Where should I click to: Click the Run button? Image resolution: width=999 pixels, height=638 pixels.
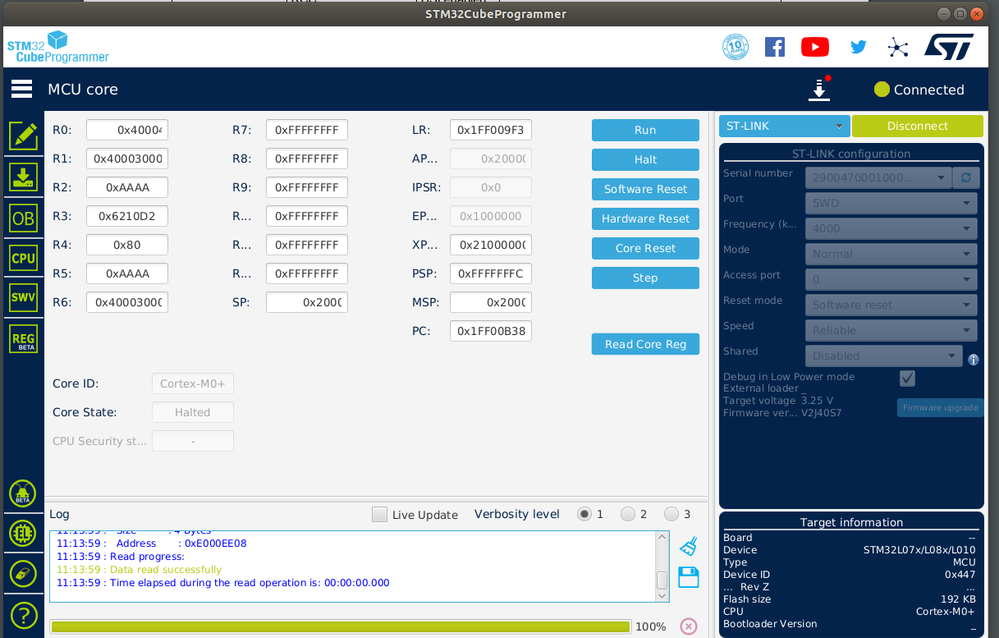point(645,130)
